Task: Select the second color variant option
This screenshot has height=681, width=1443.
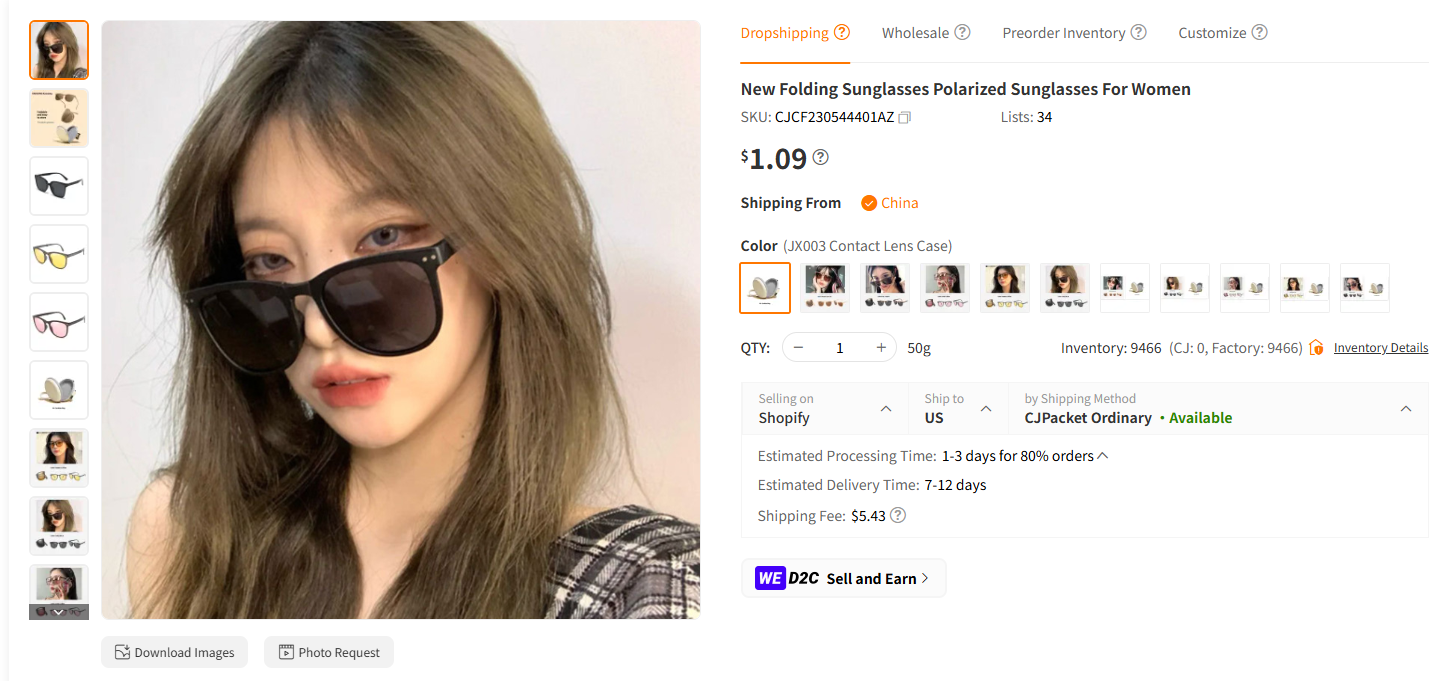Action: click(824, 287)
